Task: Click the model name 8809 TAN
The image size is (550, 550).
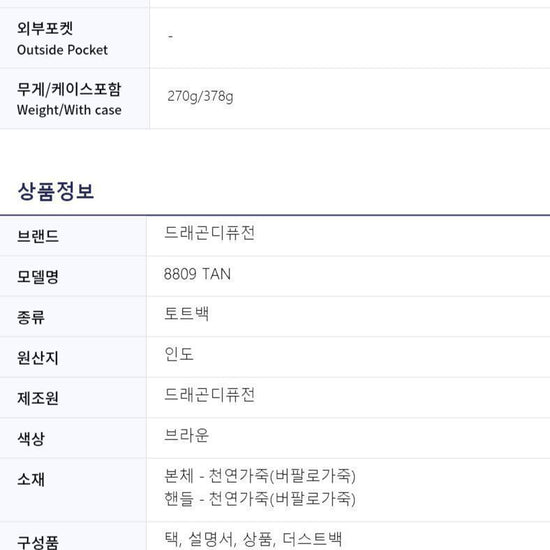Action: point(197,274)
